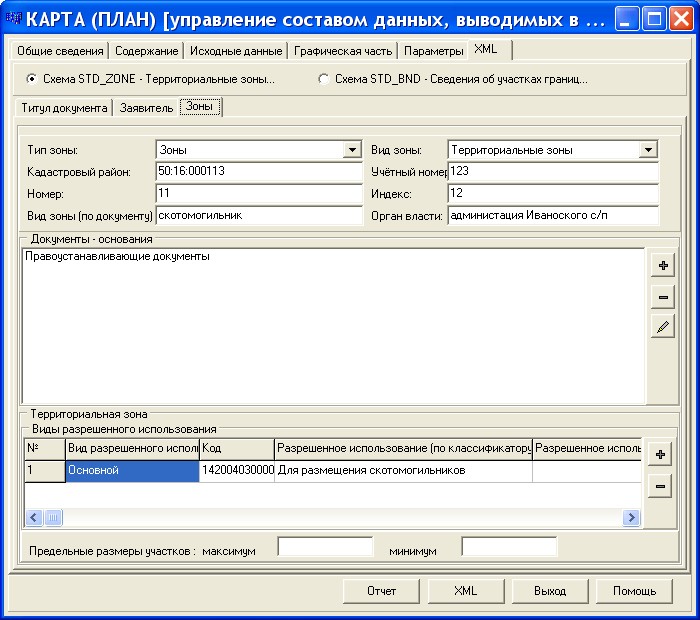Click the minus icon beside Документы-основания list
The image size is (700, 620).
coord(661,296)
